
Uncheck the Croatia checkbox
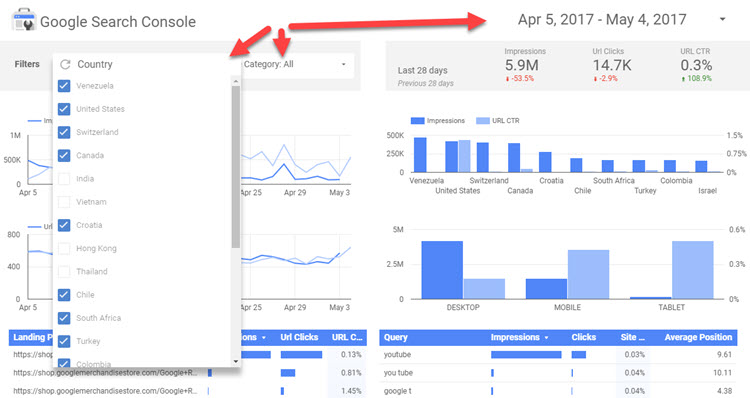pos(64,225)
